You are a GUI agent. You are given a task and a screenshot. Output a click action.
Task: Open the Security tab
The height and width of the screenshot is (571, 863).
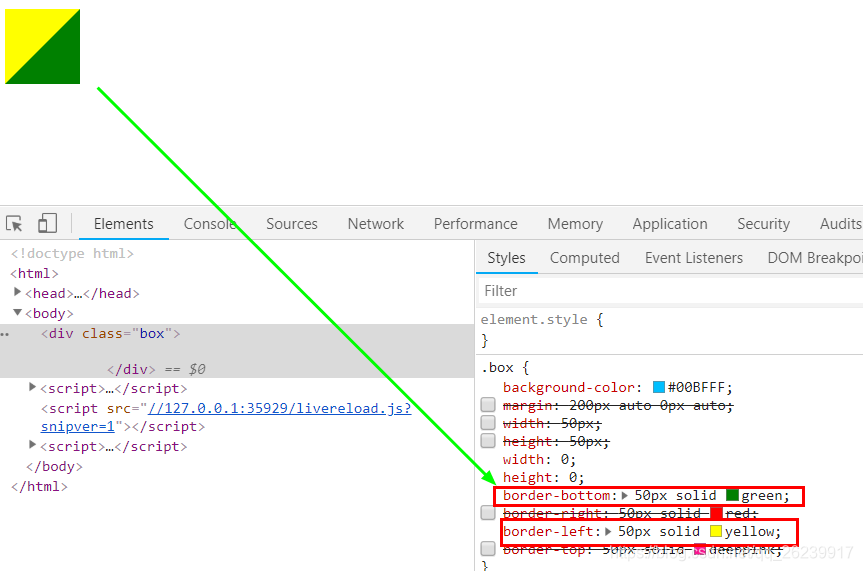tap(763, 224)
